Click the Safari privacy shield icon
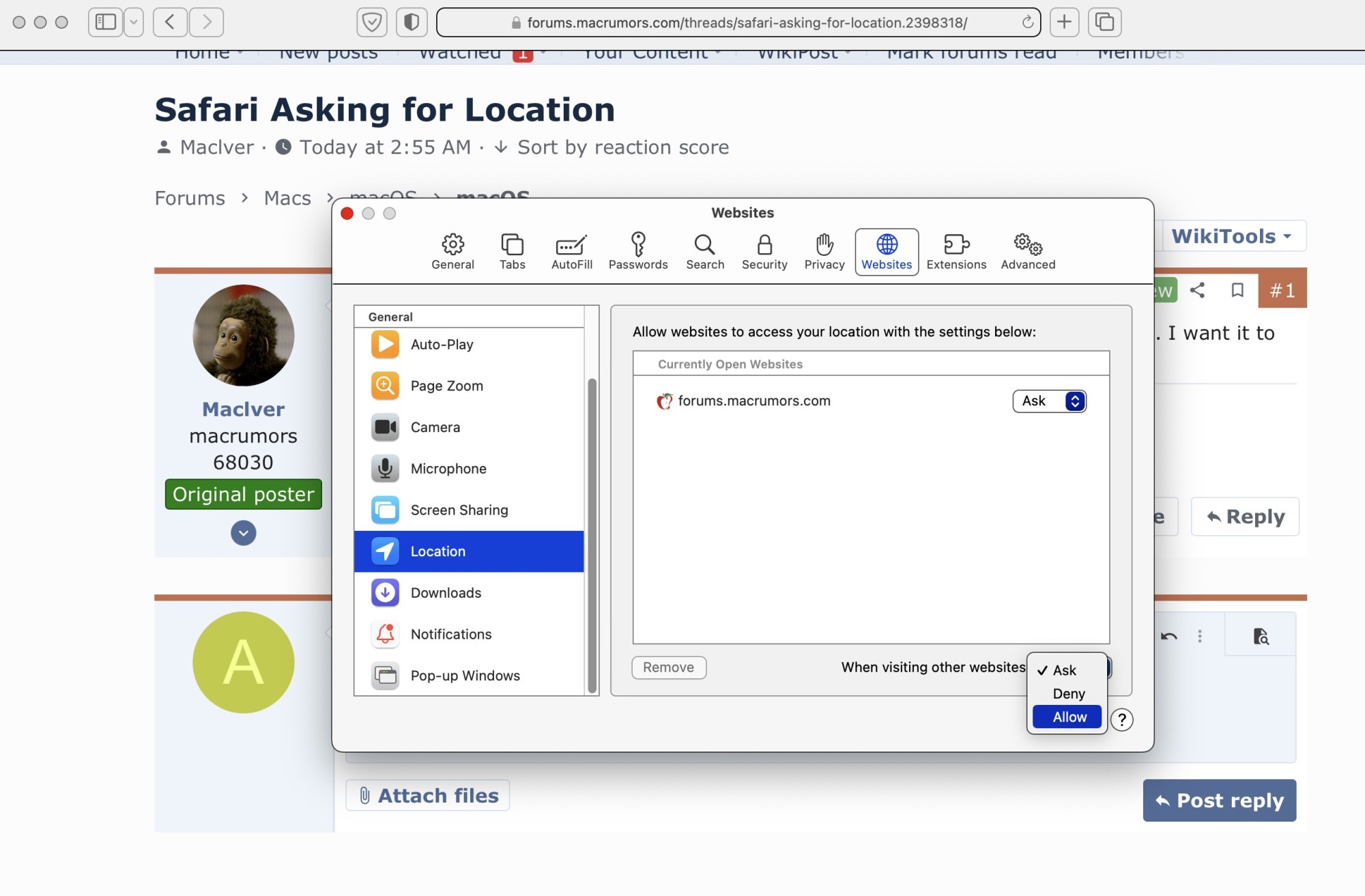Screen dimensions: 1365x896 (x=411, y=23)
